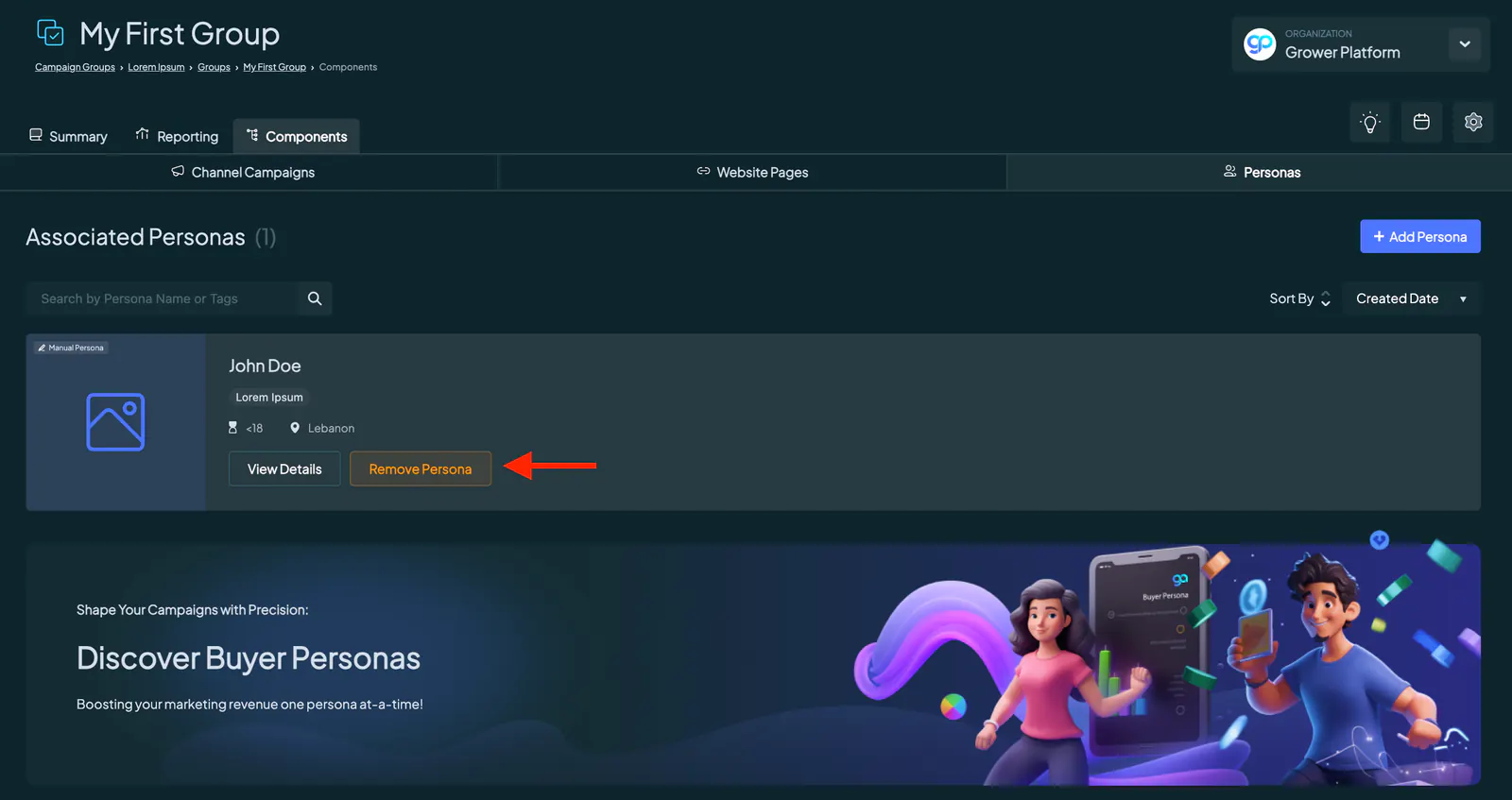Viewport: 1512px width, 800px height.
Task: Click the Lorem Ipsum tag on persona
Action: tap(269, 398)
